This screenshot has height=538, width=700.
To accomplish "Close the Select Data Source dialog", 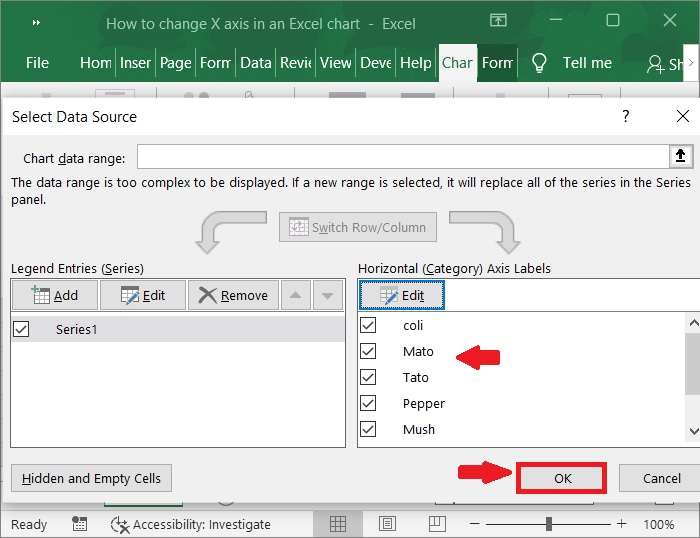I will [x=683, y=117].
